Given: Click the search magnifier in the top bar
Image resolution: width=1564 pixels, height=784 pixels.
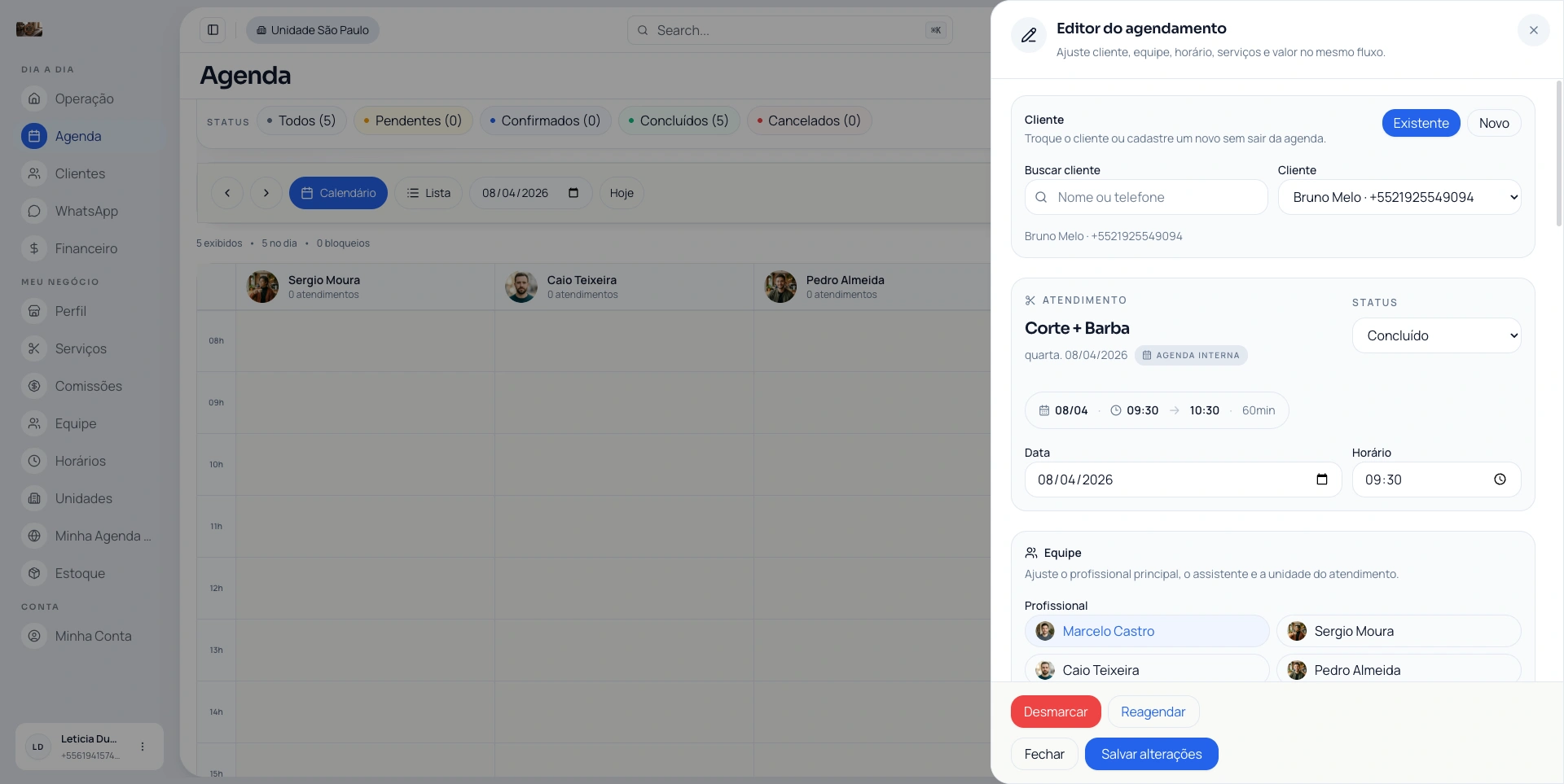Looking at the screenshot, I should click(643, 30).
